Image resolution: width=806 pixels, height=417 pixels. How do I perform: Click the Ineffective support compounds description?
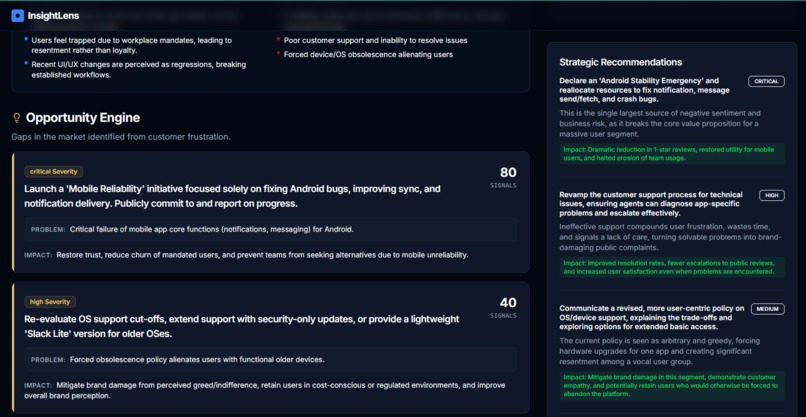click(x=670, y=237)
